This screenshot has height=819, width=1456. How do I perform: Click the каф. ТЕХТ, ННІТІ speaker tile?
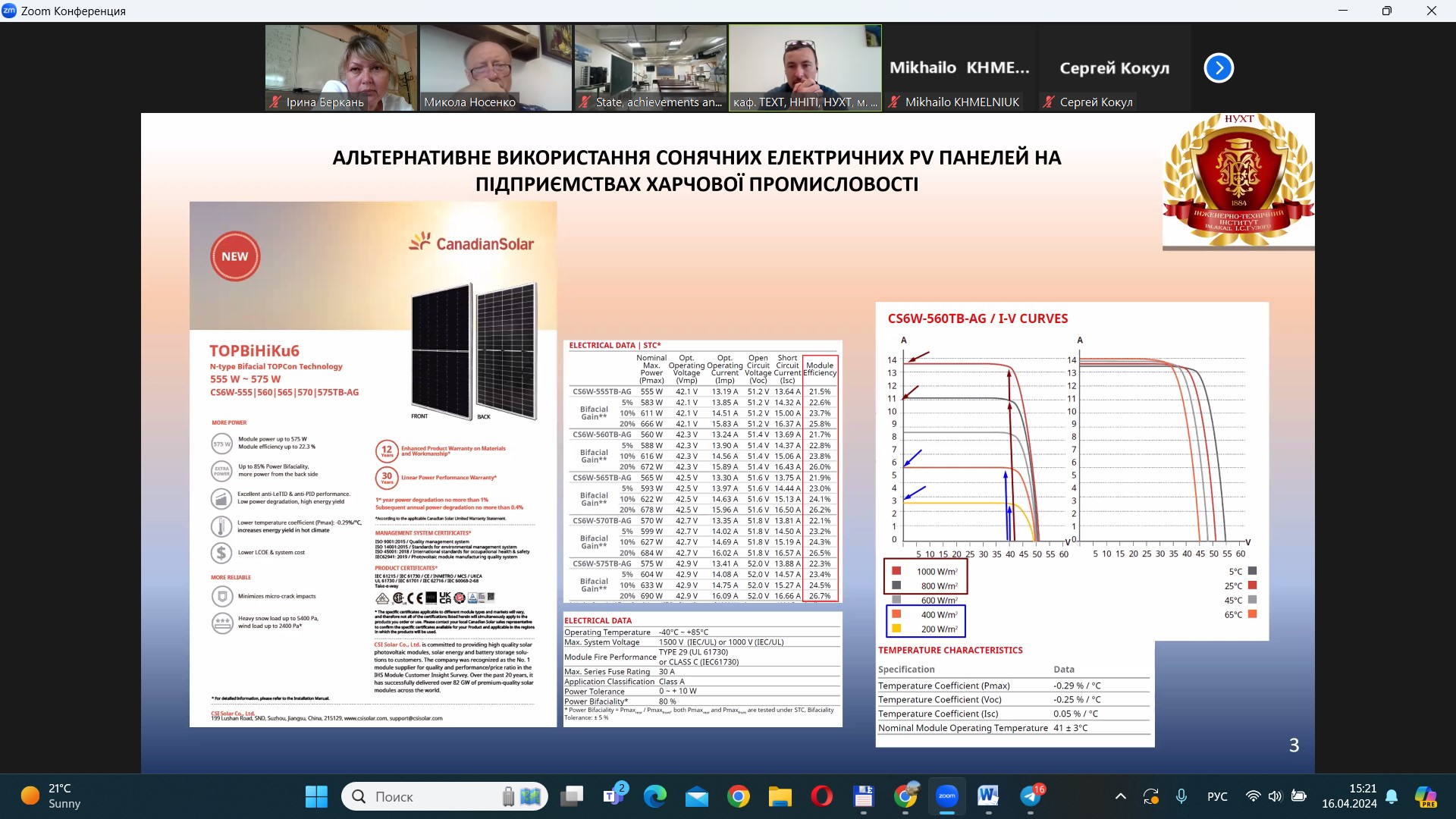point(805,68)
